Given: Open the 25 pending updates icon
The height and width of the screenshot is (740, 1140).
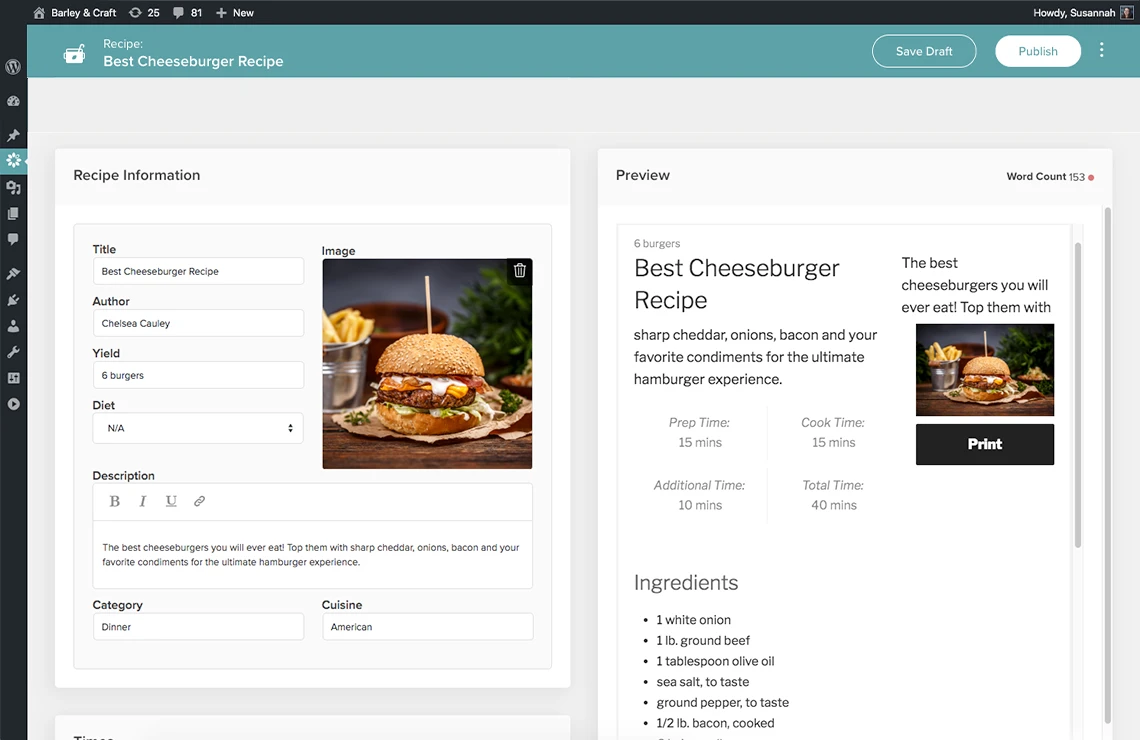Looking at the screenshot, I should (x=135, y=12).
